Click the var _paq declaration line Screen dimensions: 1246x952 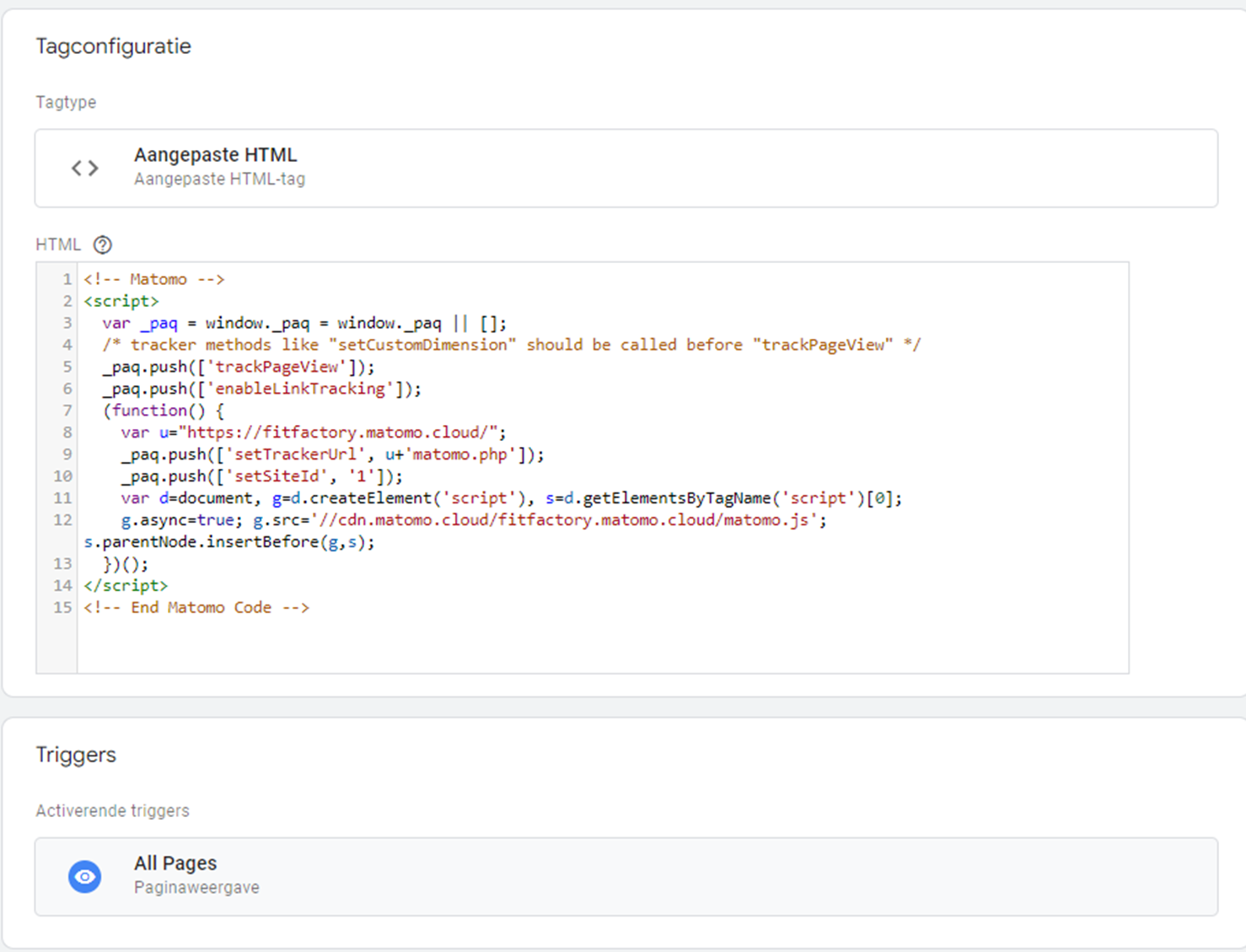(304, 323)
